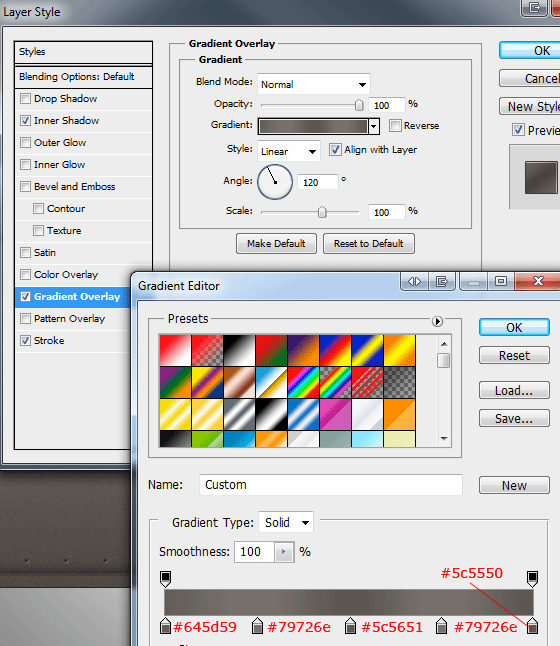Click the angle dial control
Viewport: 560px width, 646px height.
point(275,182)
